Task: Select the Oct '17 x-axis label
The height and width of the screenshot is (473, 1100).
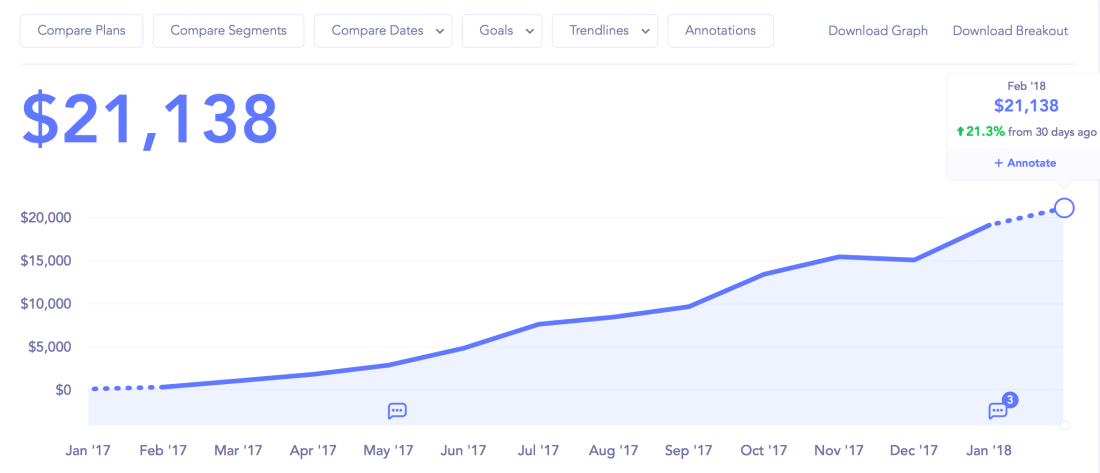Action: point(764,451)
